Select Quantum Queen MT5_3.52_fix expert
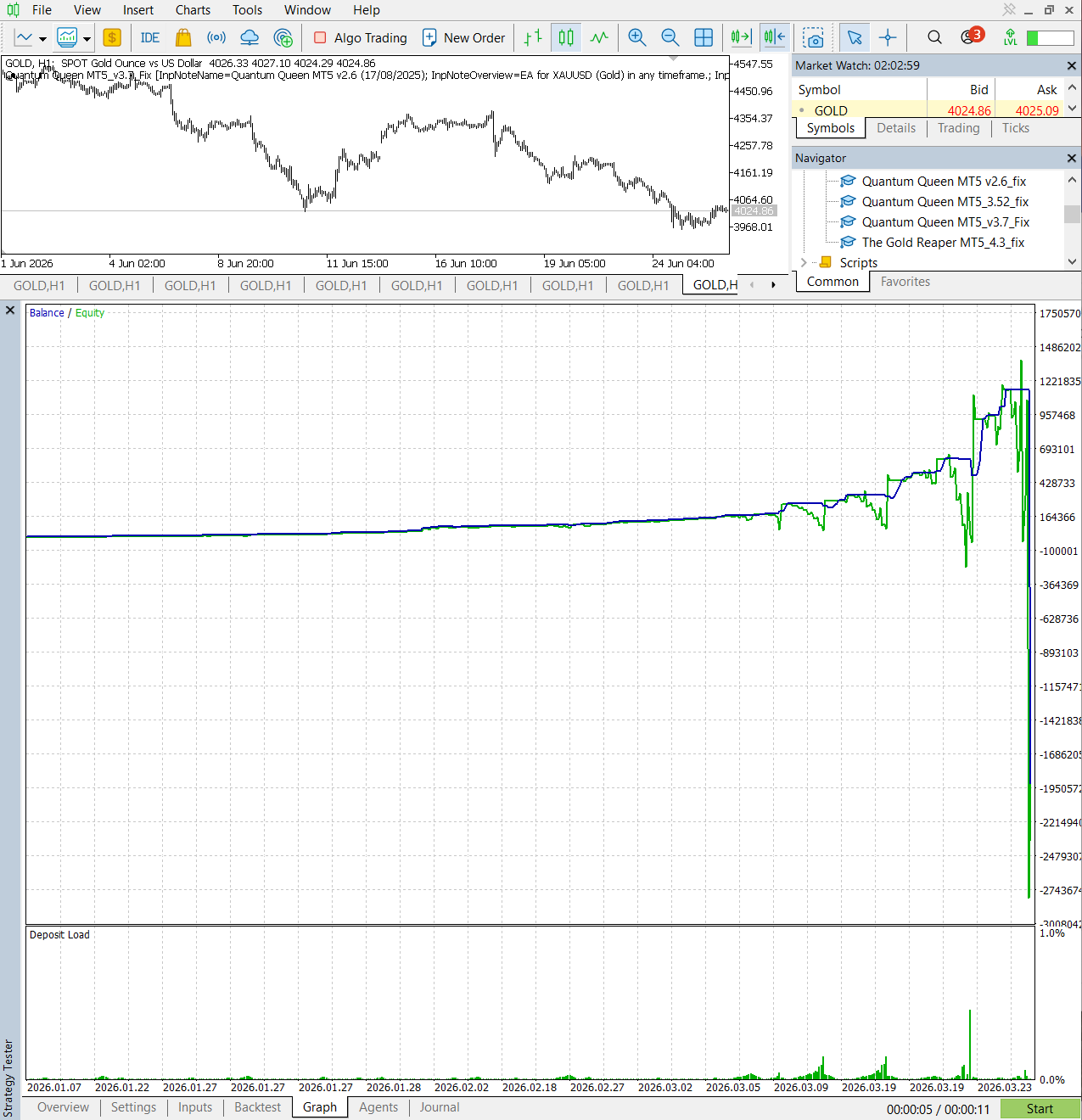This screenshot has height=1120, width=1082. (x=934, y=202)
